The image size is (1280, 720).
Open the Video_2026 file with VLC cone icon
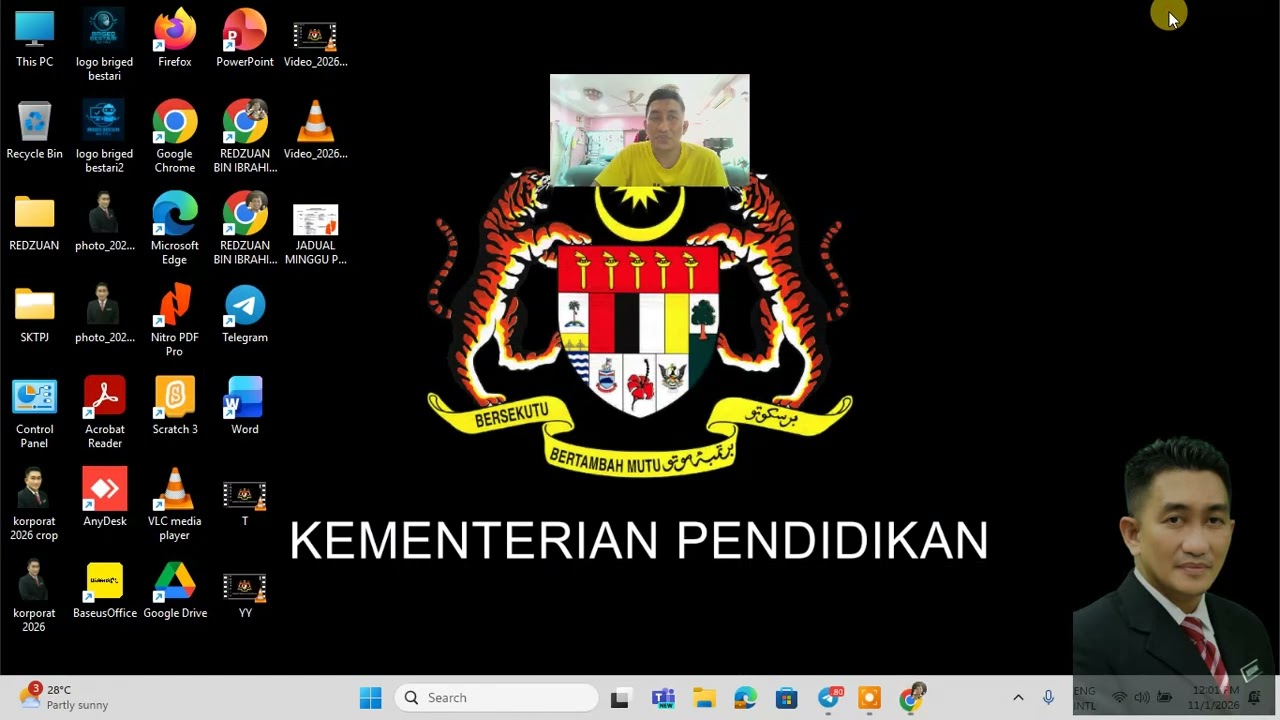315,131
